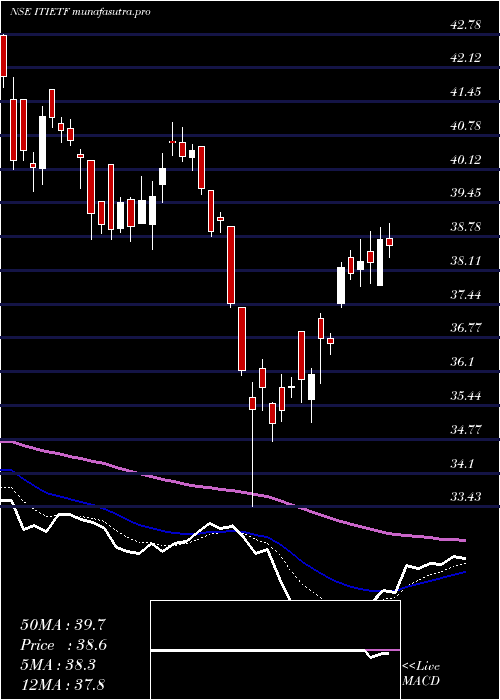Viewport: 500px width, 700px height.
Task: Click the 37.44 price axis label
Action: [466, 295]
